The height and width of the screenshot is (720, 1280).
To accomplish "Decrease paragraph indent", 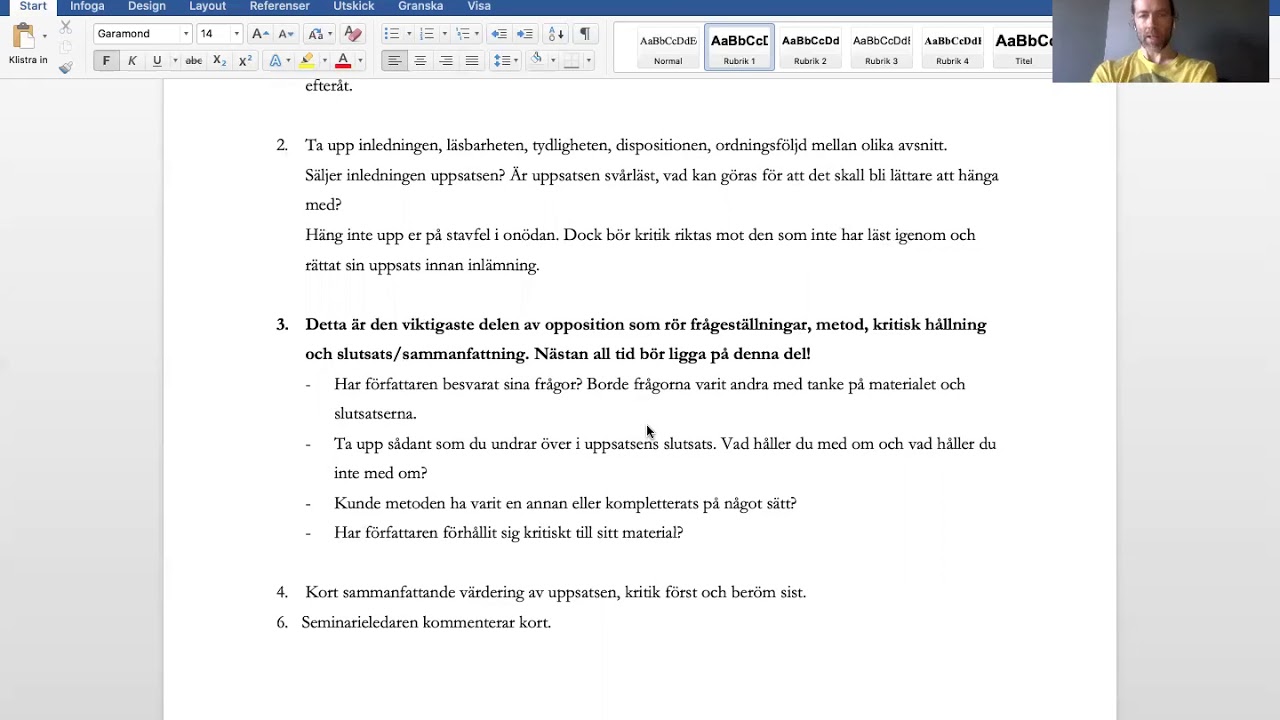I will click(499, 34).
